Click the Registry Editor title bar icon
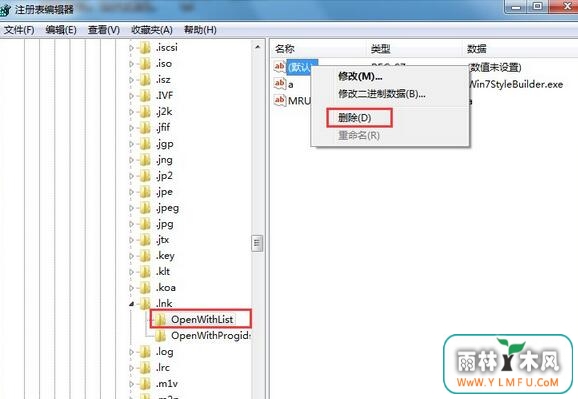The image size is (578, 399). click(x=5, y=9)
